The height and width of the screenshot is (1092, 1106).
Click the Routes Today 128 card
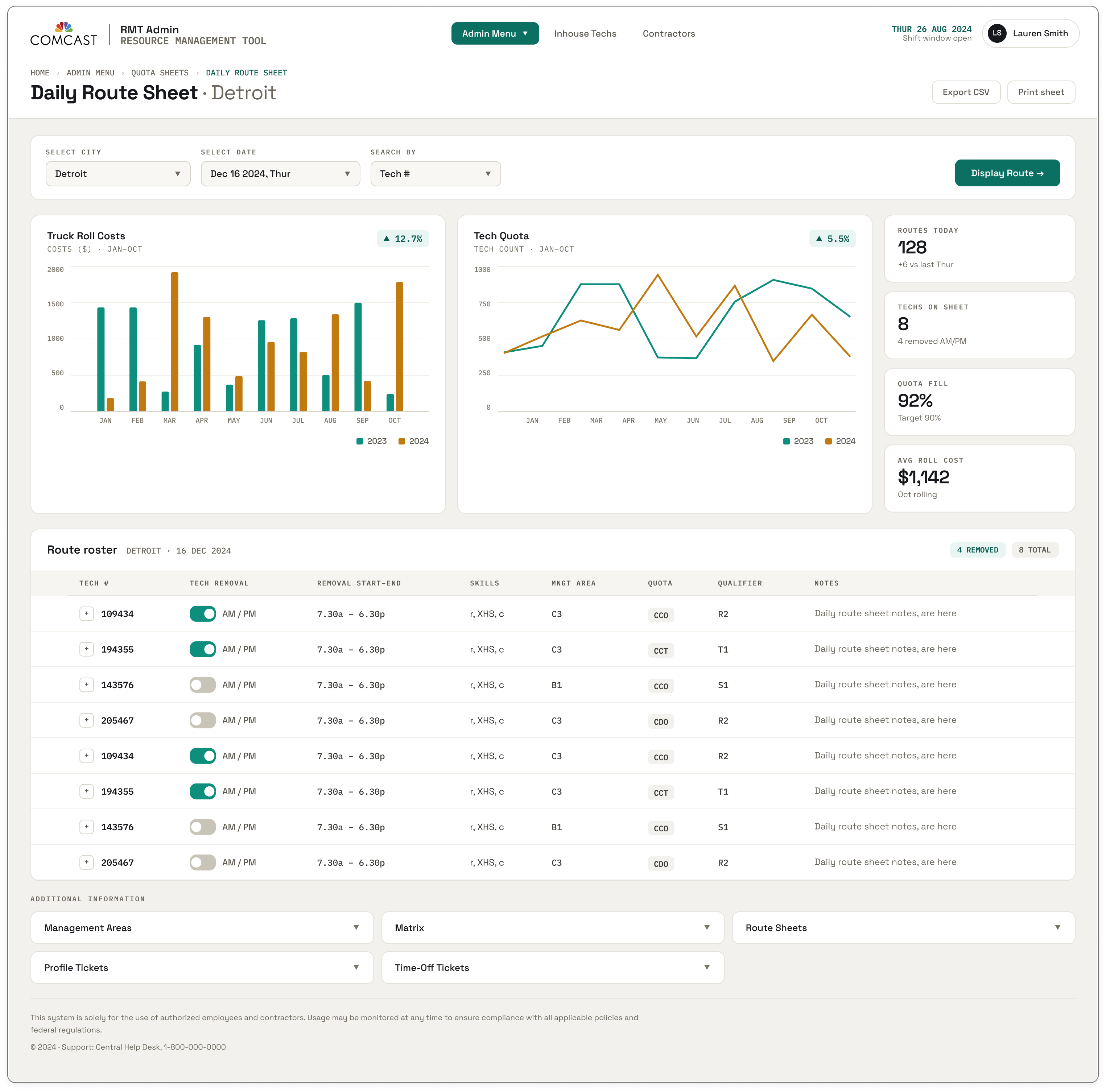pyautogui.click(x=979, y=248)
